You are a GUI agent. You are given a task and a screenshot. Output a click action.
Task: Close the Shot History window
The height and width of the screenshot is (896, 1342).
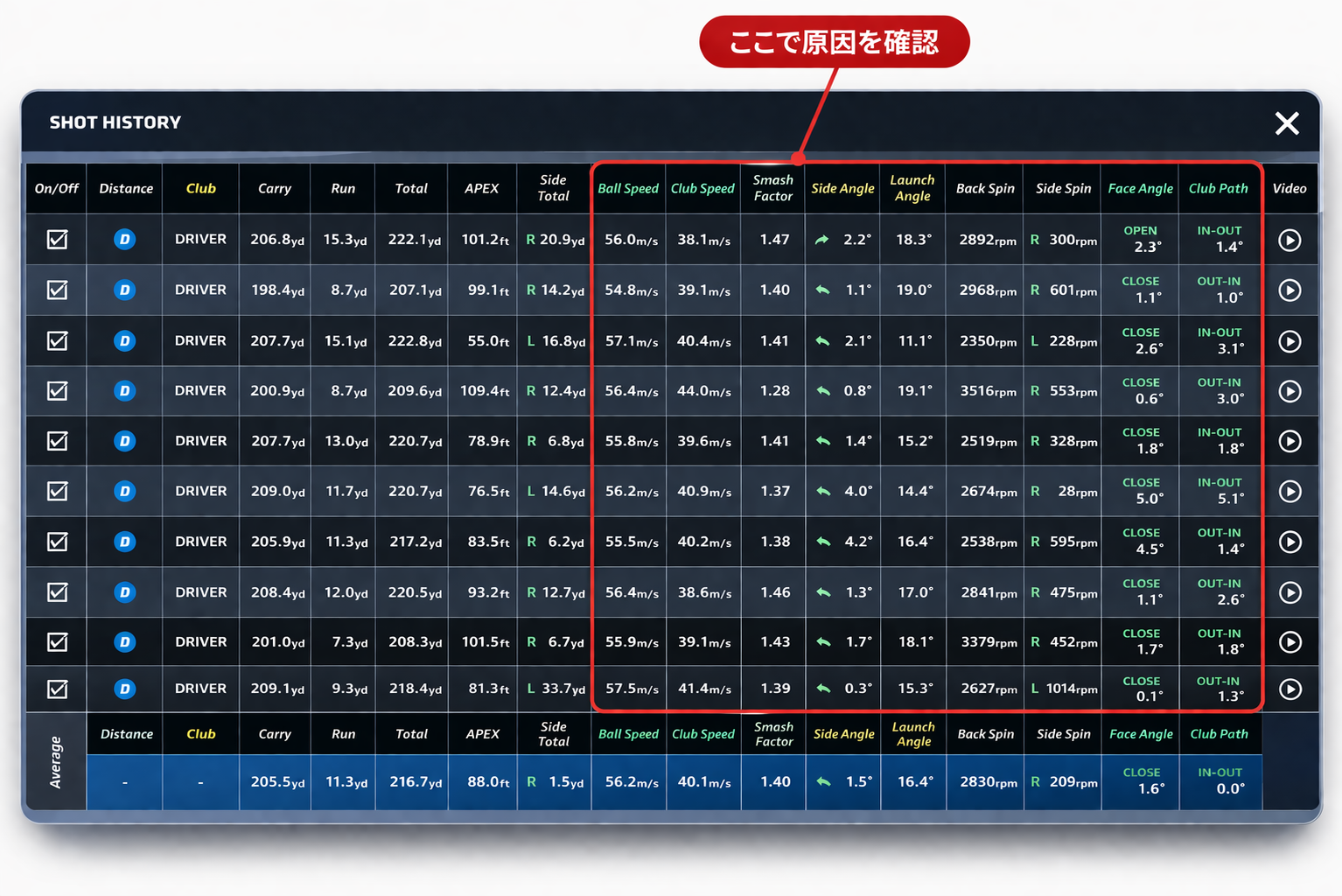[1287, 123]
